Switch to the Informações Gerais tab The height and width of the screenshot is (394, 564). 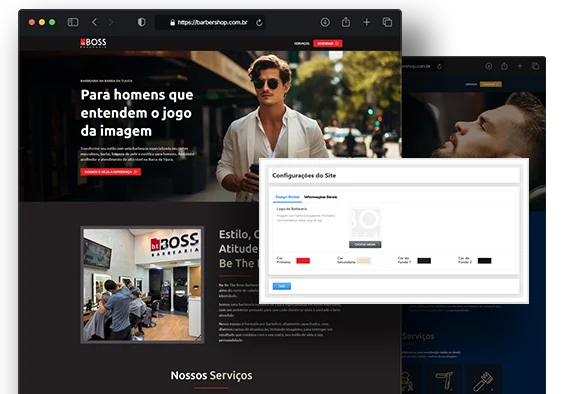pyautogui.click(x=320, y=197)
